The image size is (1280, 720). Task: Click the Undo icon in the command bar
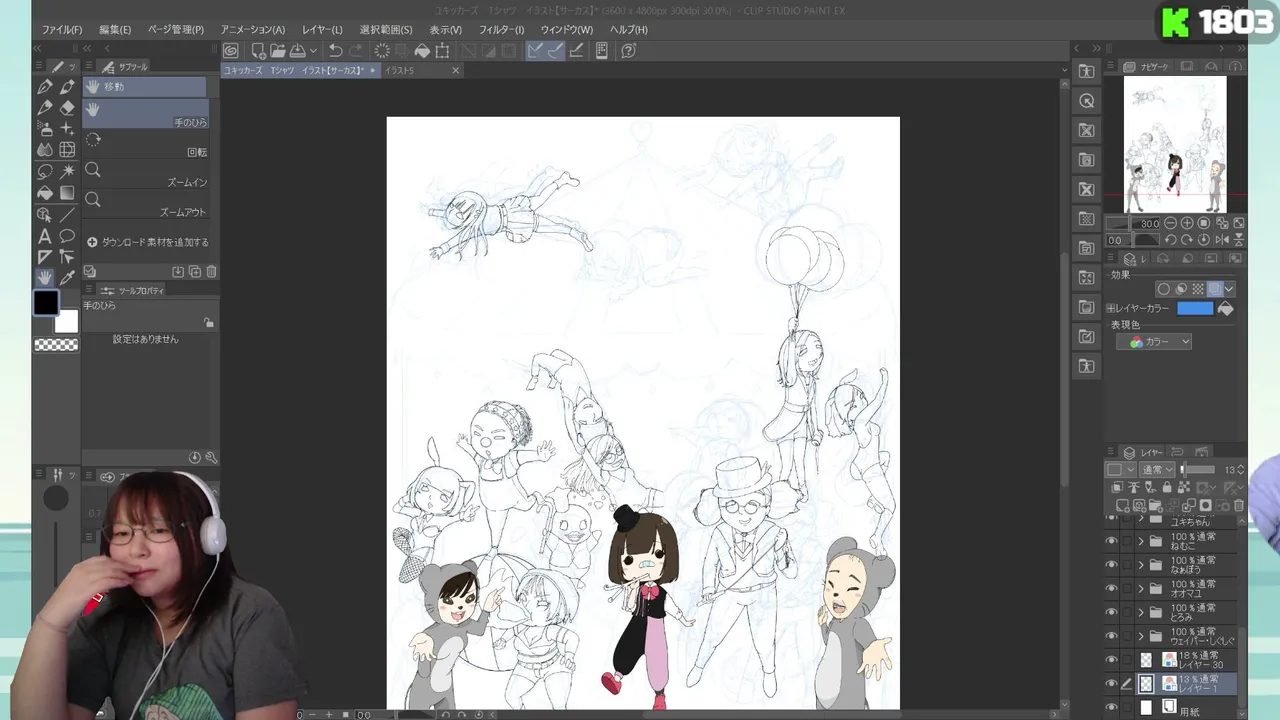click(x=336, y=50)
